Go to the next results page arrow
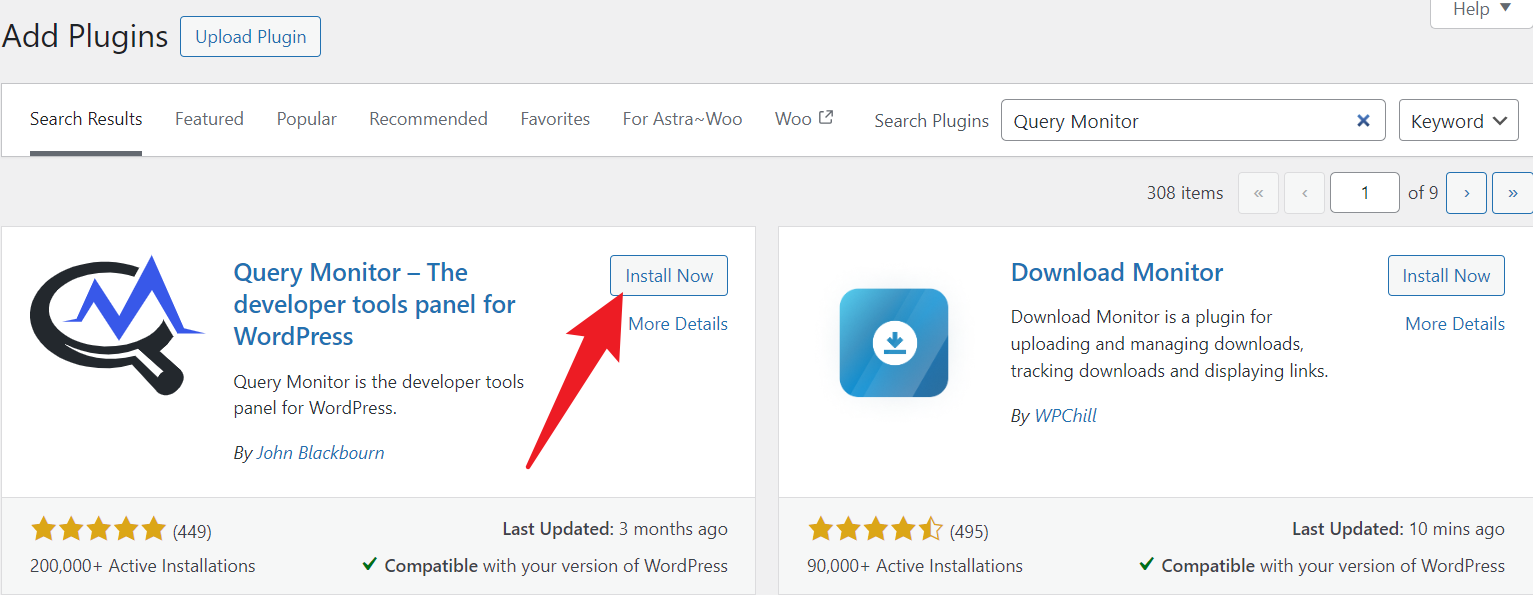Viewport: 1533px width, 595px height. (x=1466, y=193)
